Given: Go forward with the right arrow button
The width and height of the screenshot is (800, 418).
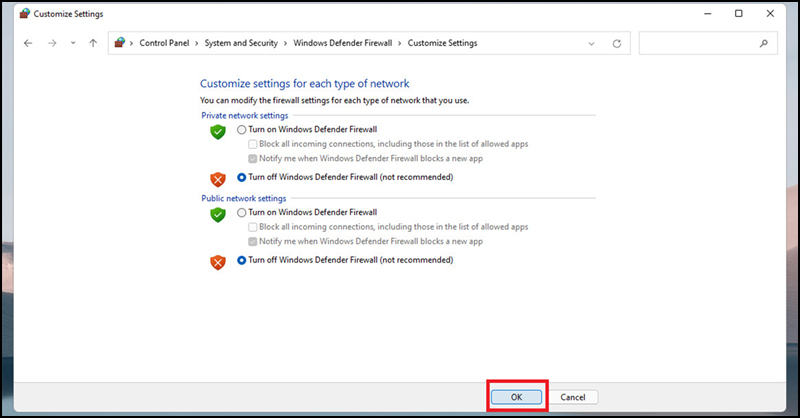Looking at the screenshot, I should click(52, 43).
